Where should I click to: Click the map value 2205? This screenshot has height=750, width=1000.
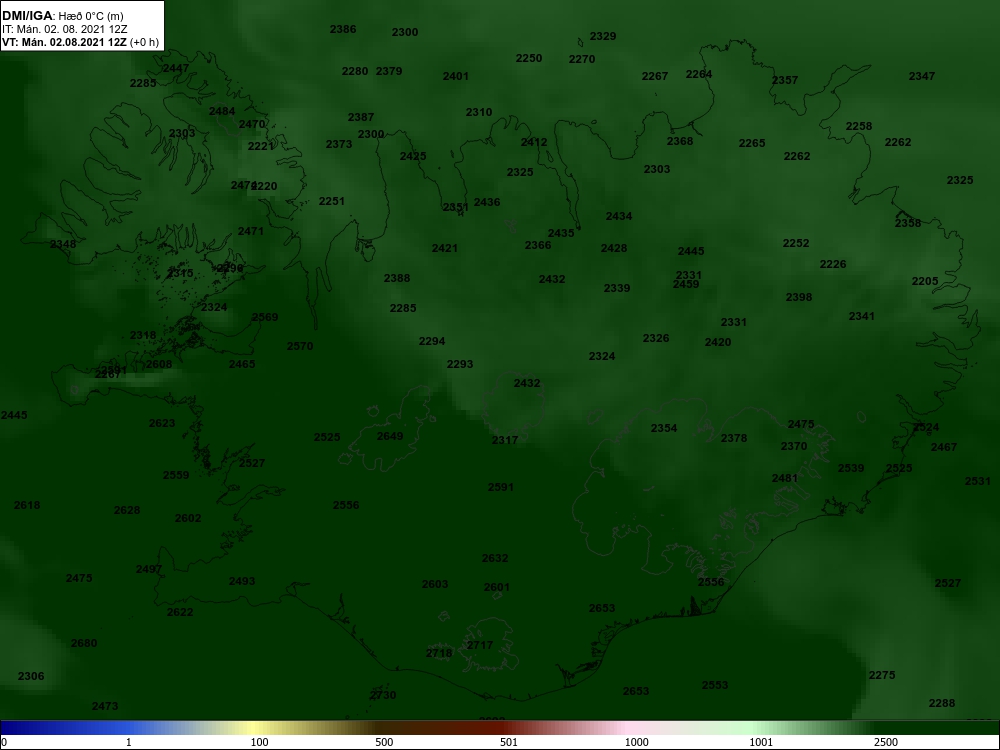(x=925, y=281)
